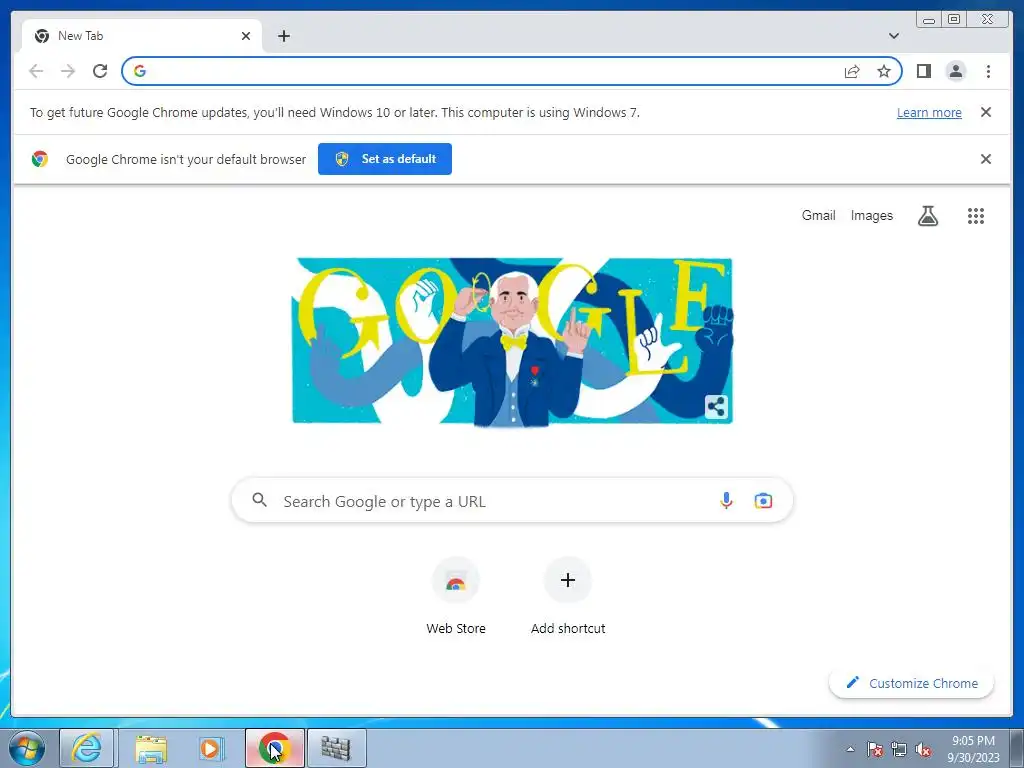
Task: Open the muted volume tray icon
Action: (923, 749)
